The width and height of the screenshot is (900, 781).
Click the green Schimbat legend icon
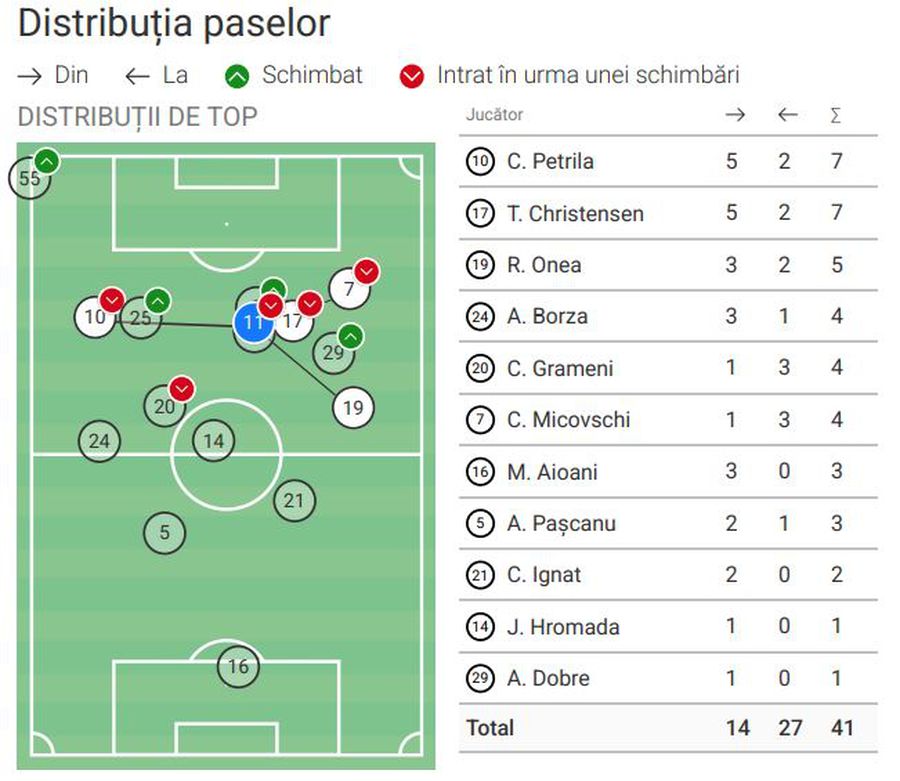click(236, 76)
